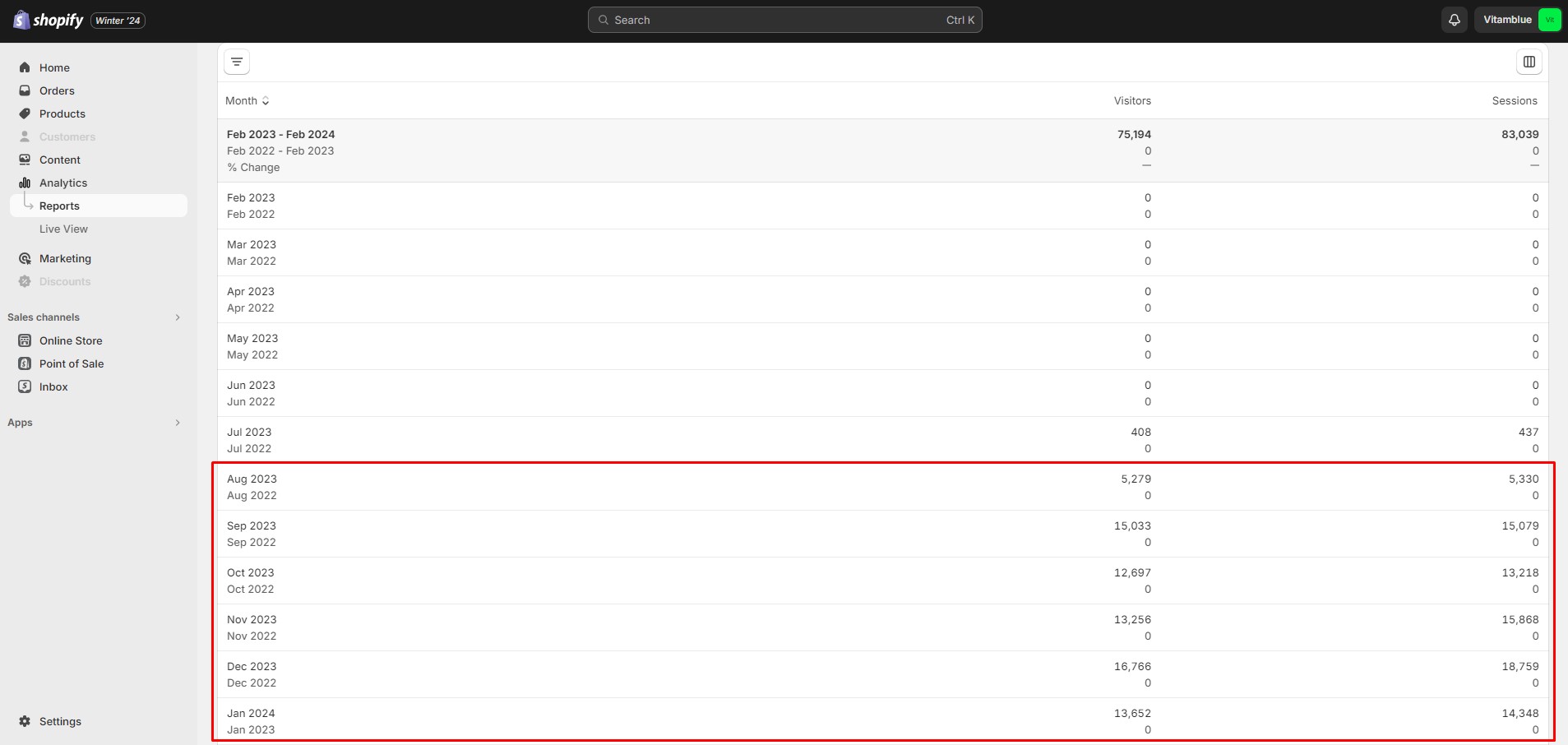Select the Jul 2023 row label
The image size is (1568, 745).
click(x=249, y=432)
